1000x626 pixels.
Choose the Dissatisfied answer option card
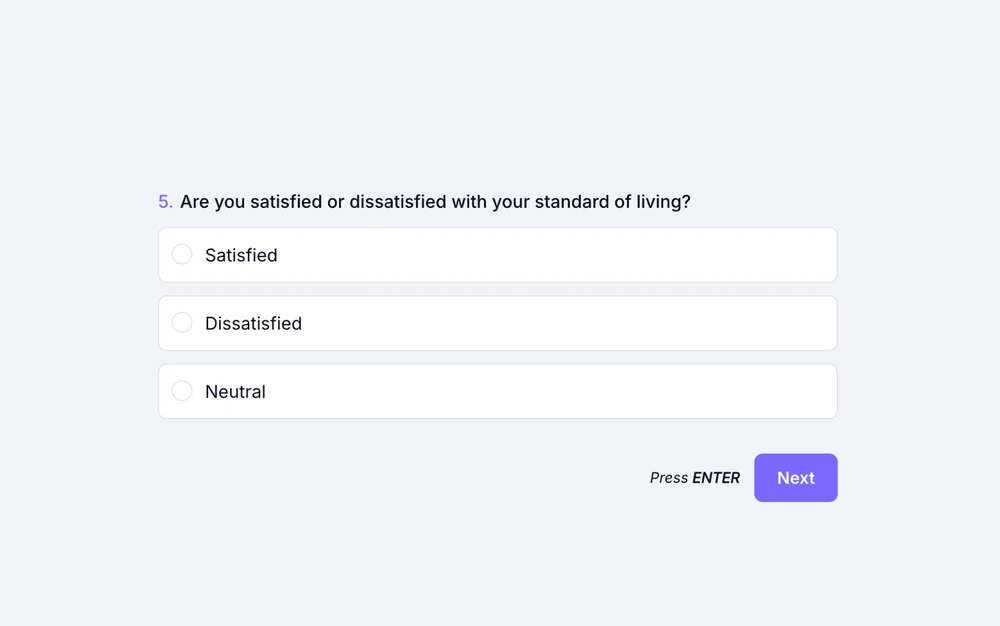tap(497, 322)
